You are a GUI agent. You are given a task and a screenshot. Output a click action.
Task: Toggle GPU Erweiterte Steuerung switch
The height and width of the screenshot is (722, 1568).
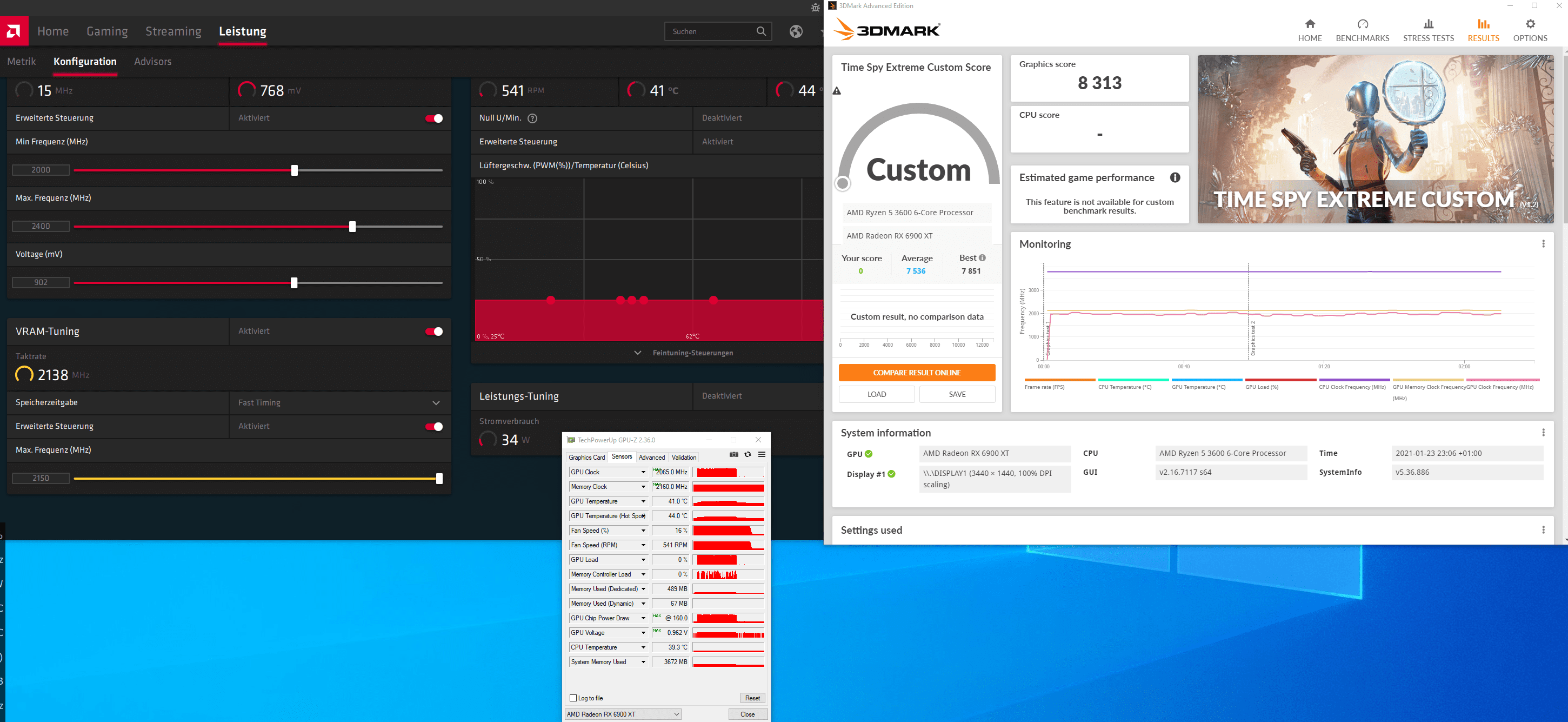click(x=434, y=118)
